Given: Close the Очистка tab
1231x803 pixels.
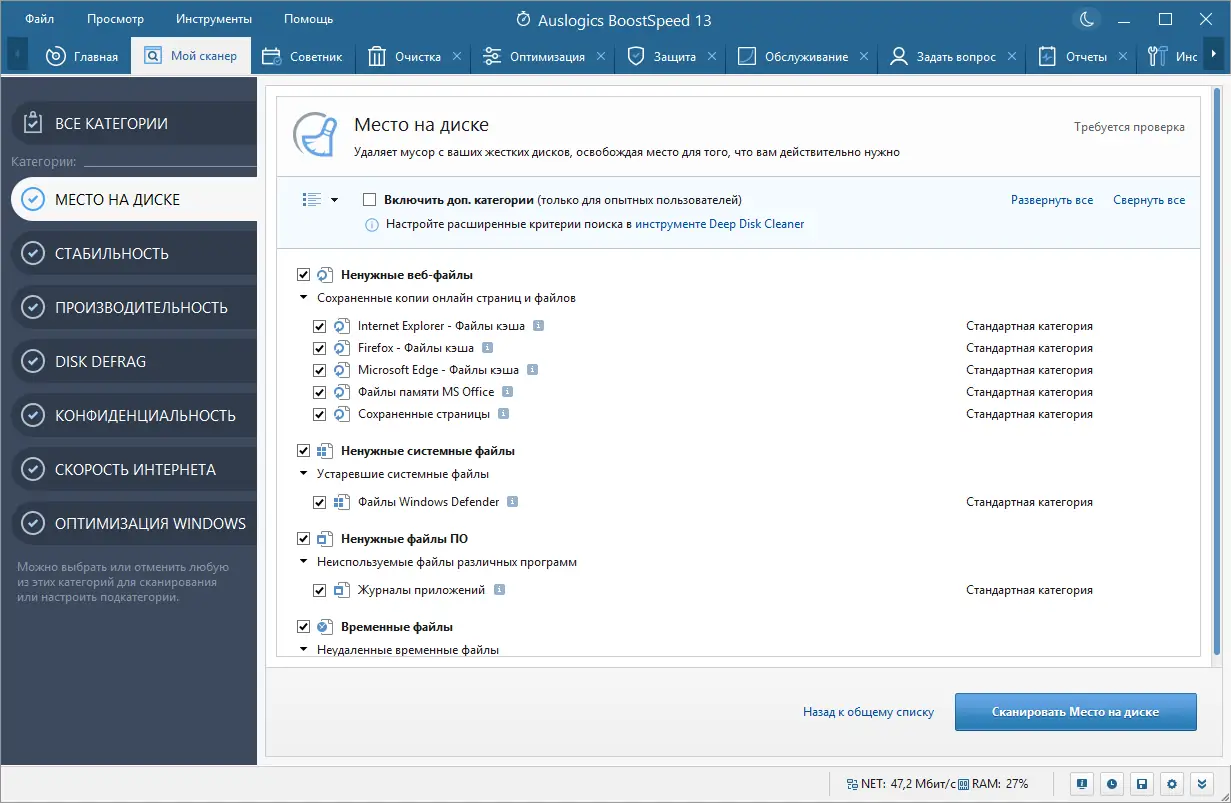Looking at the screenshot, I should (457, 57).
